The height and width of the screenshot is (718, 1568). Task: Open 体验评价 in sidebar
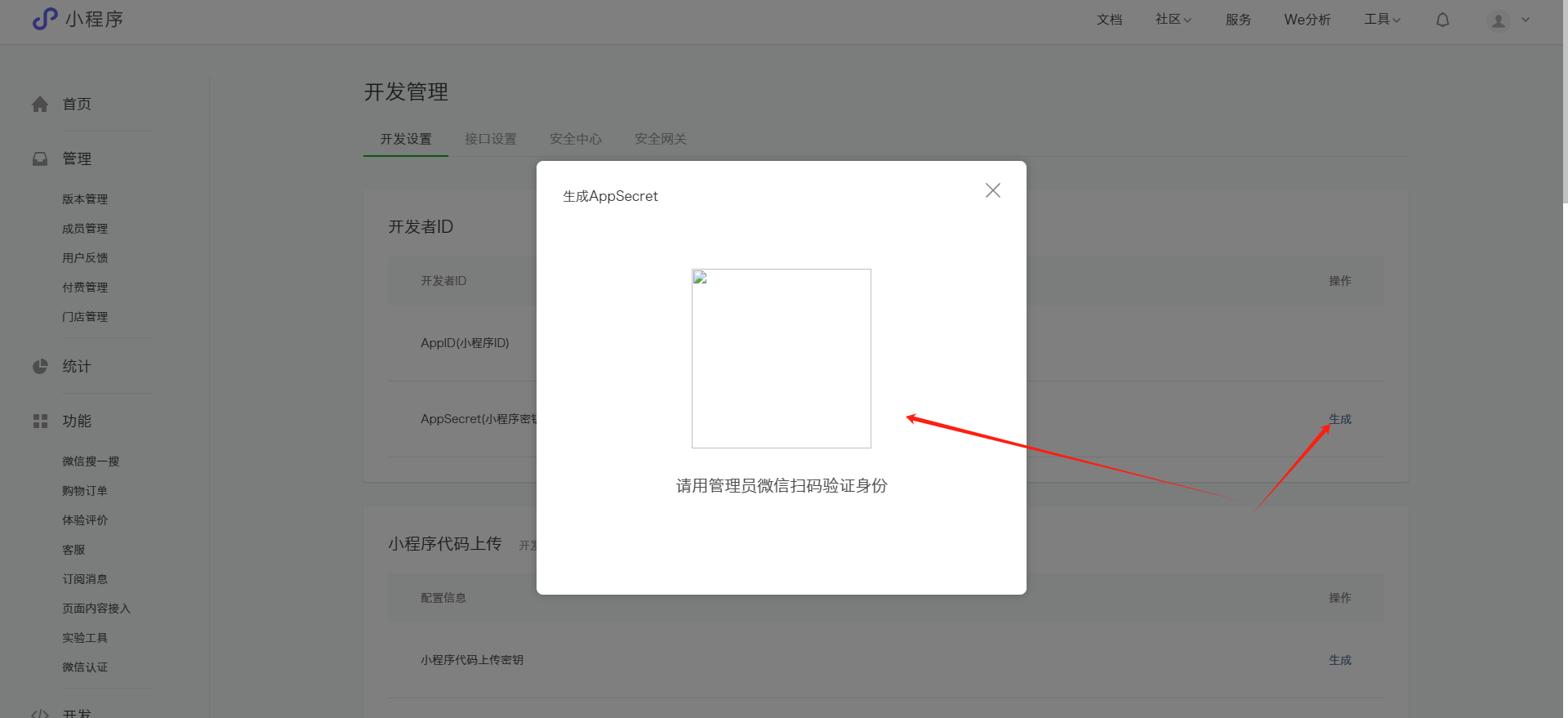[x=85, y=520]
